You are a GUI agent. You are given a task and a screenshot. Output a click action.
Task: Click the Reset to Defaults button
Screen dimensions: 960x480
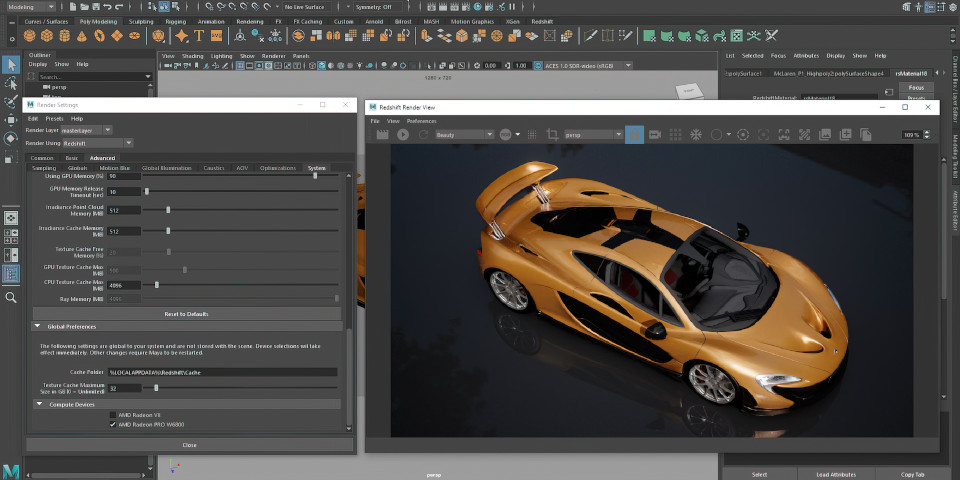[x=187, y=314]
